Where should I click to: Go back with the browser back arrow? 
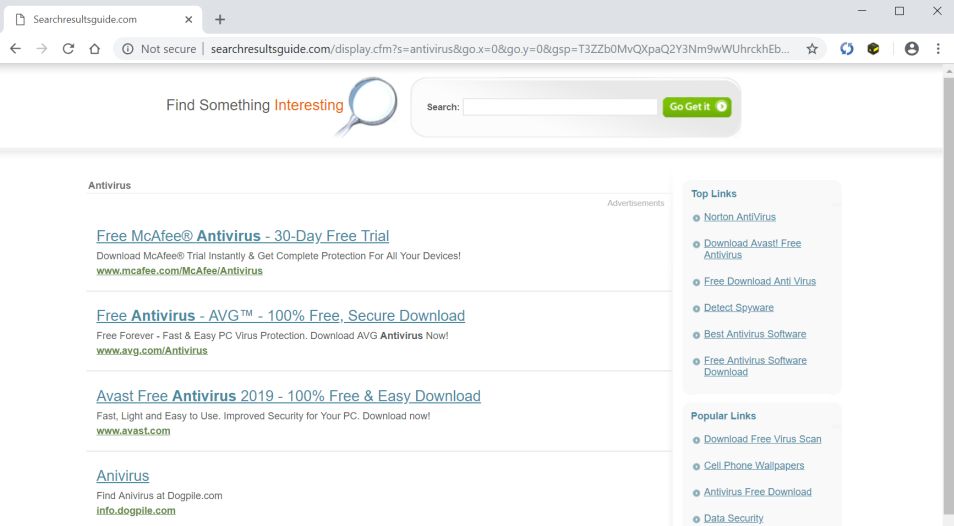pos(15,49)
